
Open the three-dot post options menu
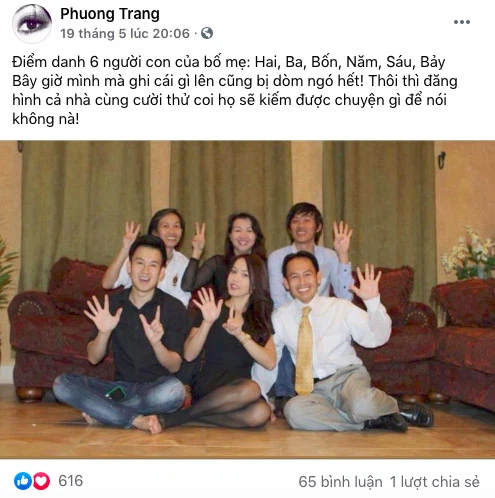pyautogui.click(x=462, y=22)
